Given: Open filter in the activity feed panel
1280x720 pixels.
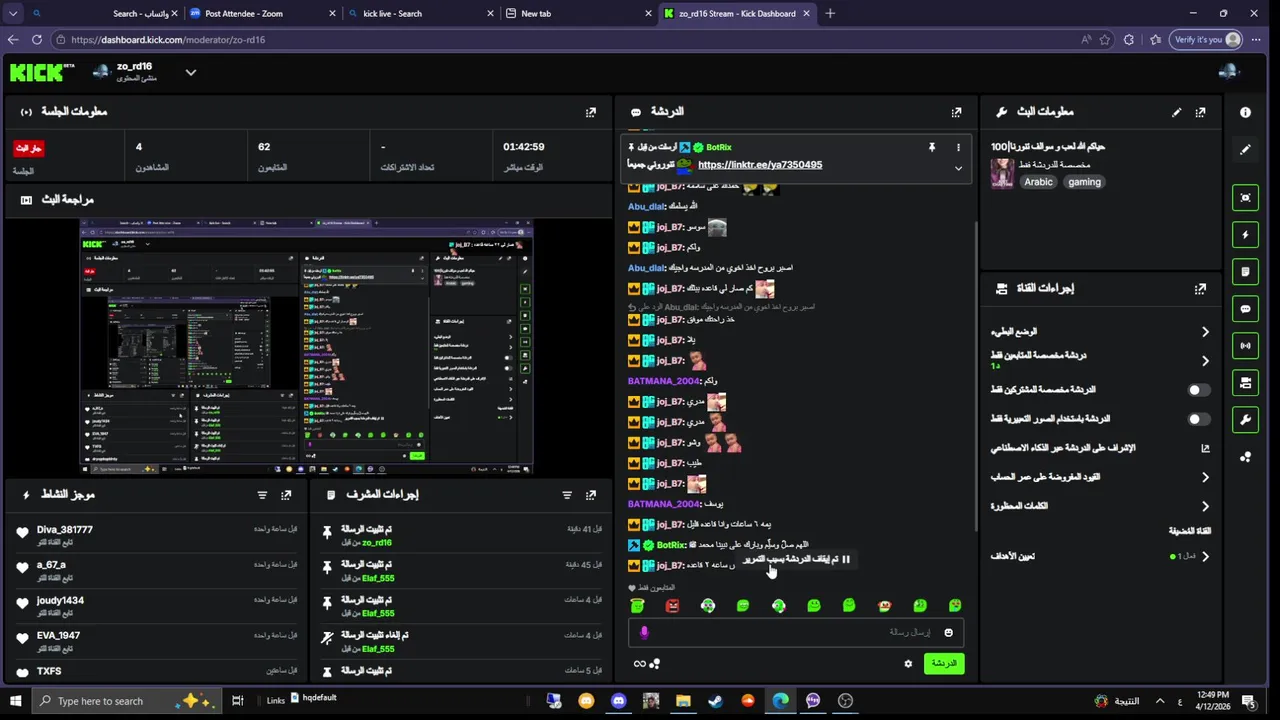Looking at the screenshot, I should 262,495.
